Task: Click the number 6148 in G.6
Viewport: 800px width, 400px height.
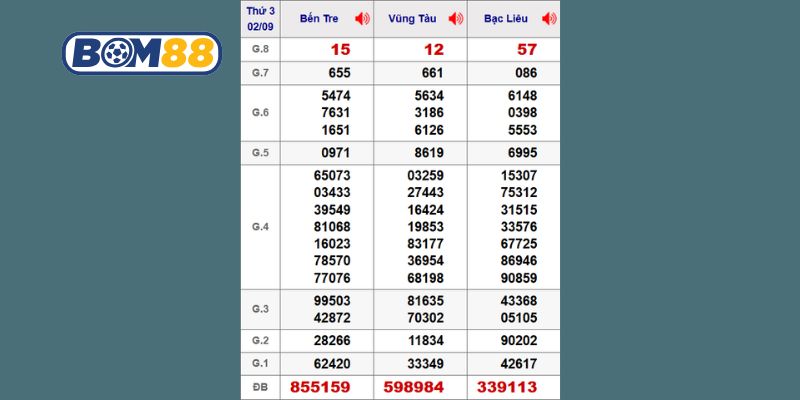Action: point(522,96)
